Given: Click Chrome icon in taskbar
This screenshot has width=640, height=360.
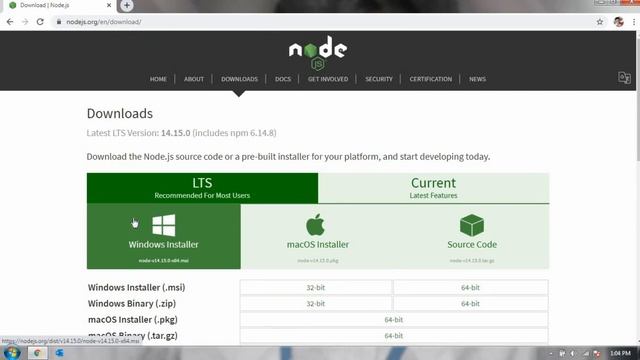Looking at the screenshot, I should pos(37,353).
